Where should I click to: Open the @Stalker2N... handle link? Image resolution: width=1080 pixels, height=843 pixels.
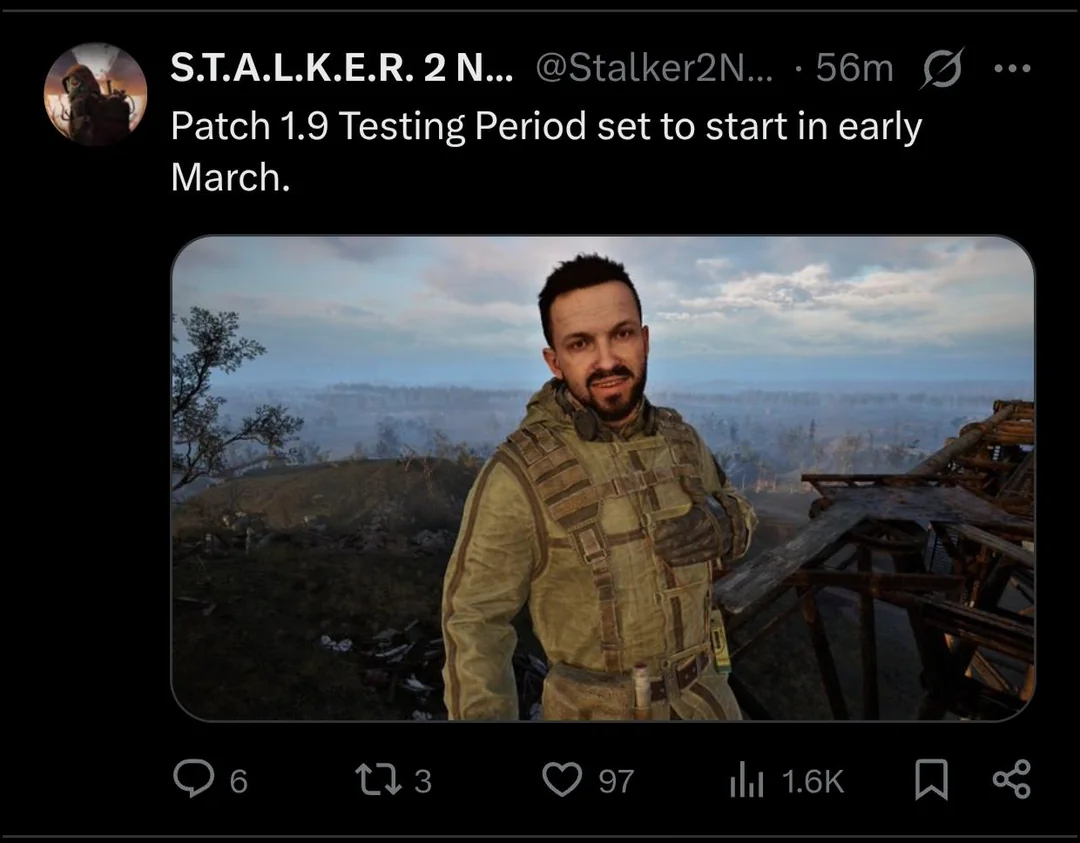pos(654,68)
